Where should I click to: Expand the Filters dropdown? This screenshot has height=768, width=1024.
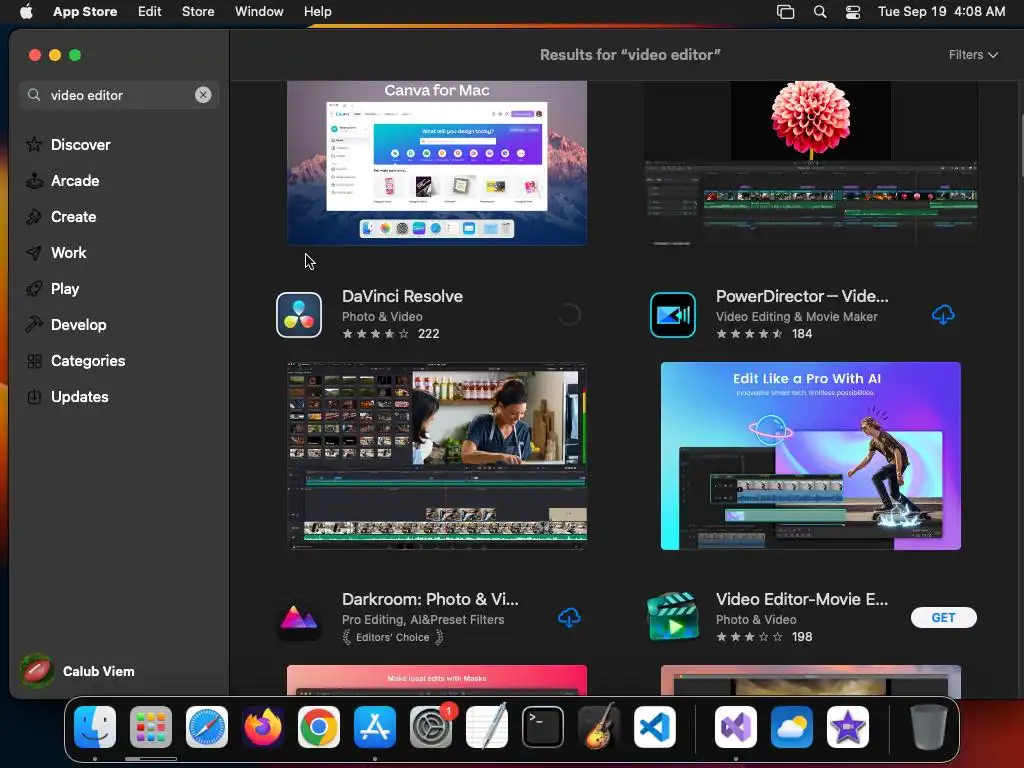pos(973,55)
